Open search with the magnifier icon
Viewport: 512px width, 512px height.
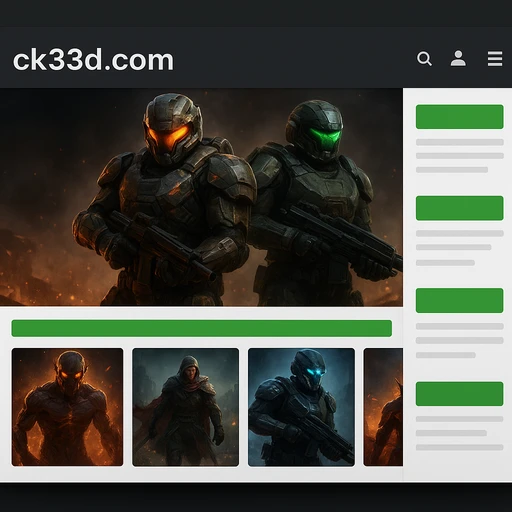[x=424, y=59]
